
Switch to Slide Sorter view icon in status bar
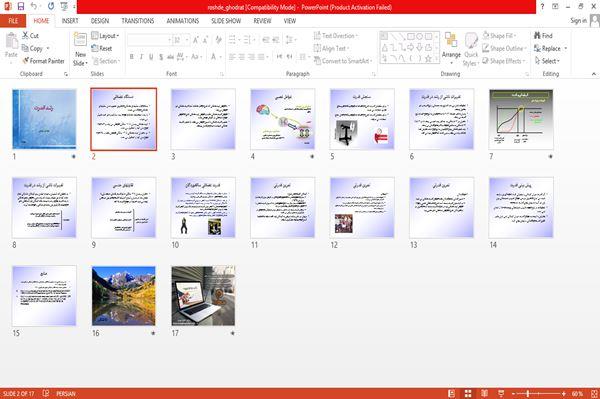[468, 393]
